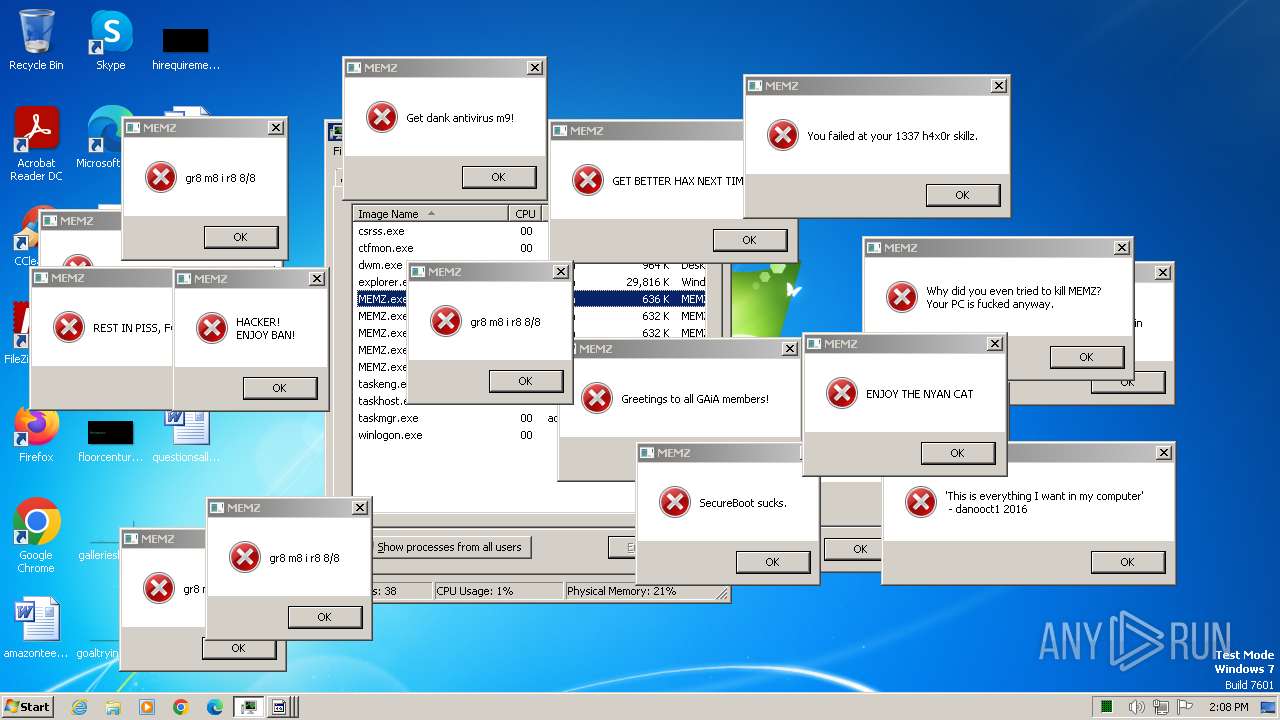Viewport: 1280px width, 720px height.
Task: Click error icon in REST IN PISS dialog
Action: click(69, 327)
